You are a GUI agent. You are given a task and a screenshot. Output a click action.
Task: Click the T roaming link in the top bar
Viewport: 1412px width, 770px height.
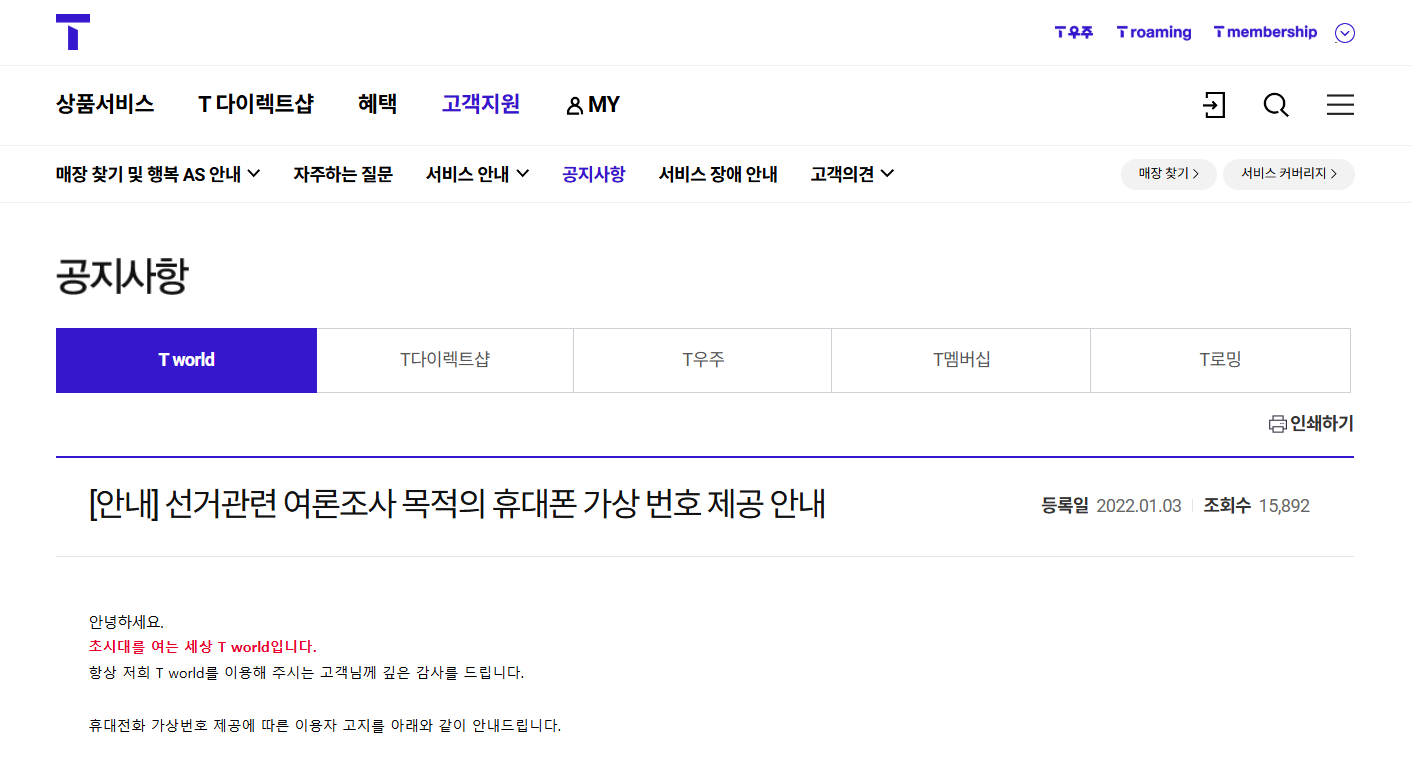coord(1153,32)
